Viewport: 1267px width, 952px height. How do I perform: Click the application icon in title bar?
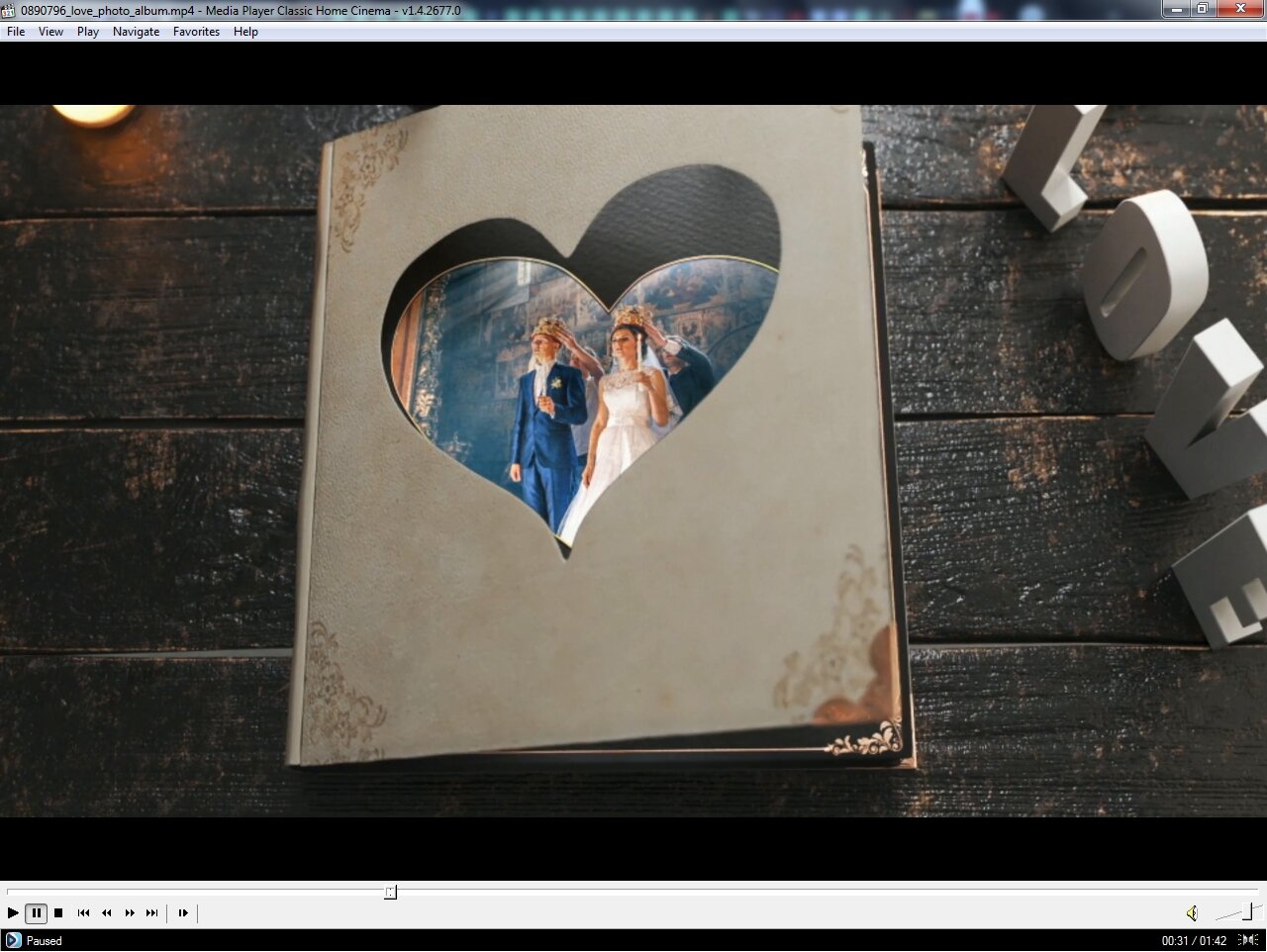tap(9, 10)
